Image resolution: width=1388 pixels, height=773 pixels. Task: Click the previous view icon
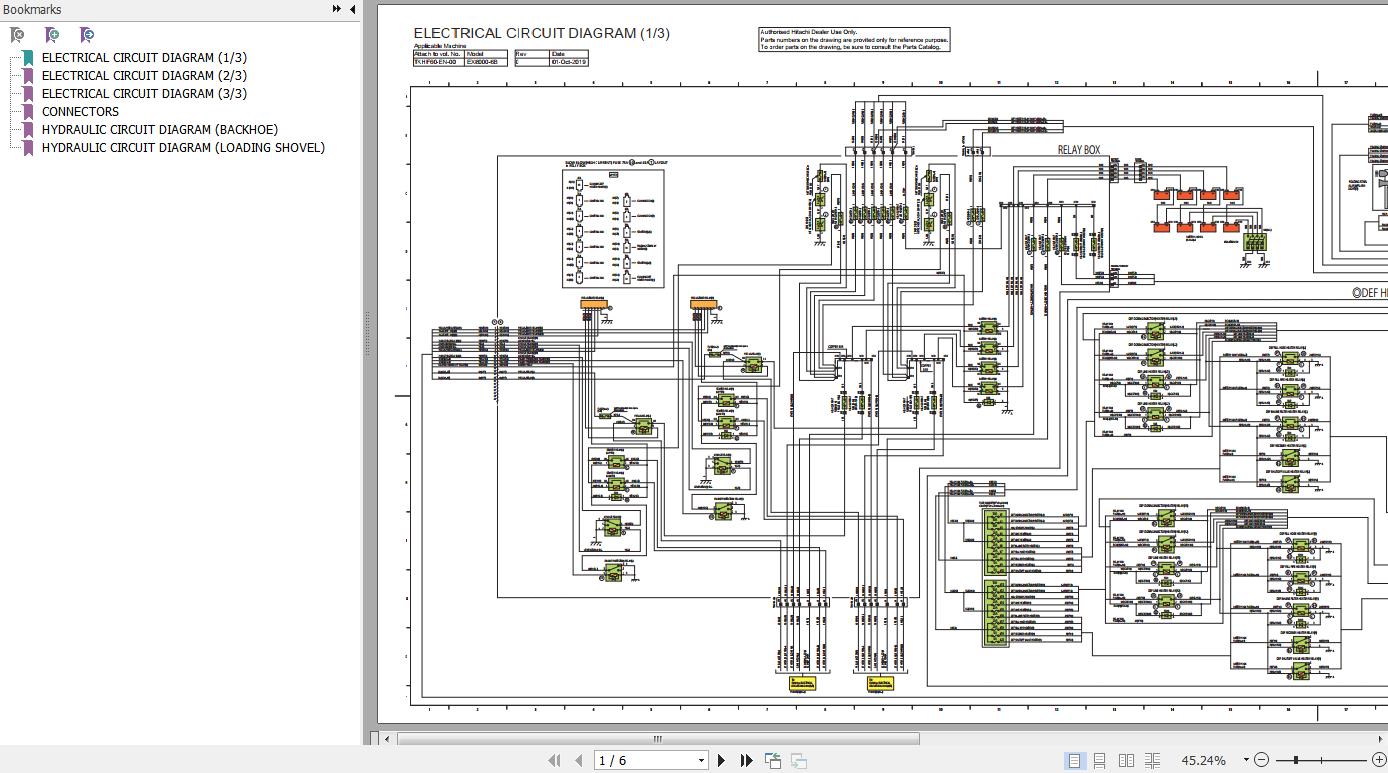pyautogui.click(x=773, y=760)
